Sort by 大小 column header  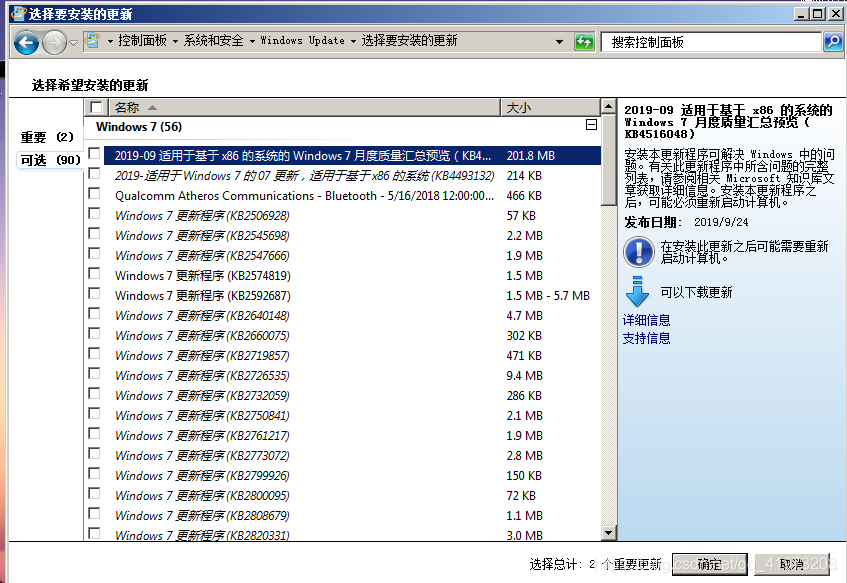pos(550,108)
